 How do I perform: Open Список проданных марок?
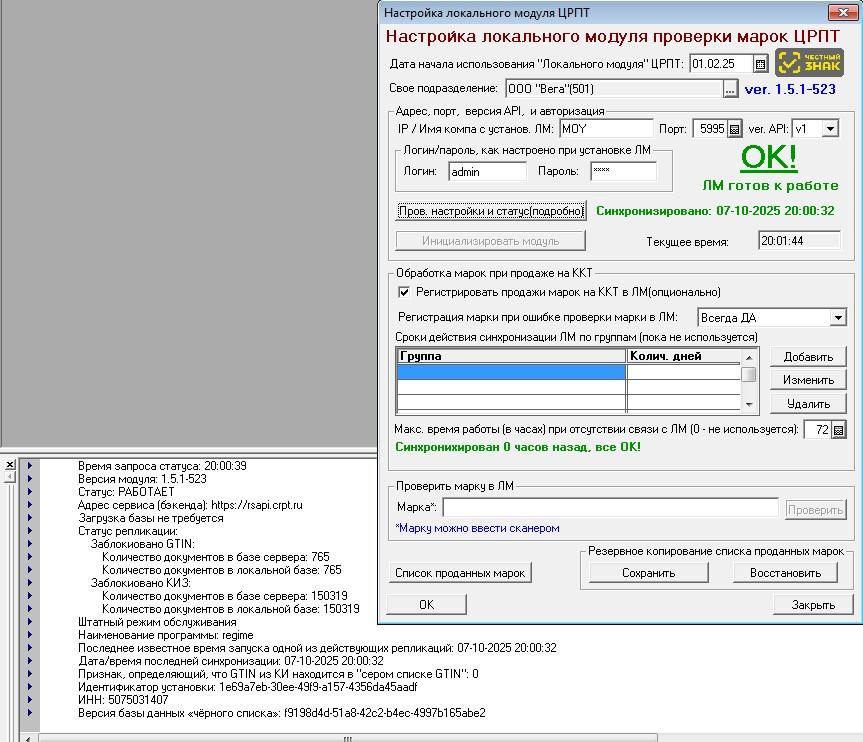tap(460, 573)
